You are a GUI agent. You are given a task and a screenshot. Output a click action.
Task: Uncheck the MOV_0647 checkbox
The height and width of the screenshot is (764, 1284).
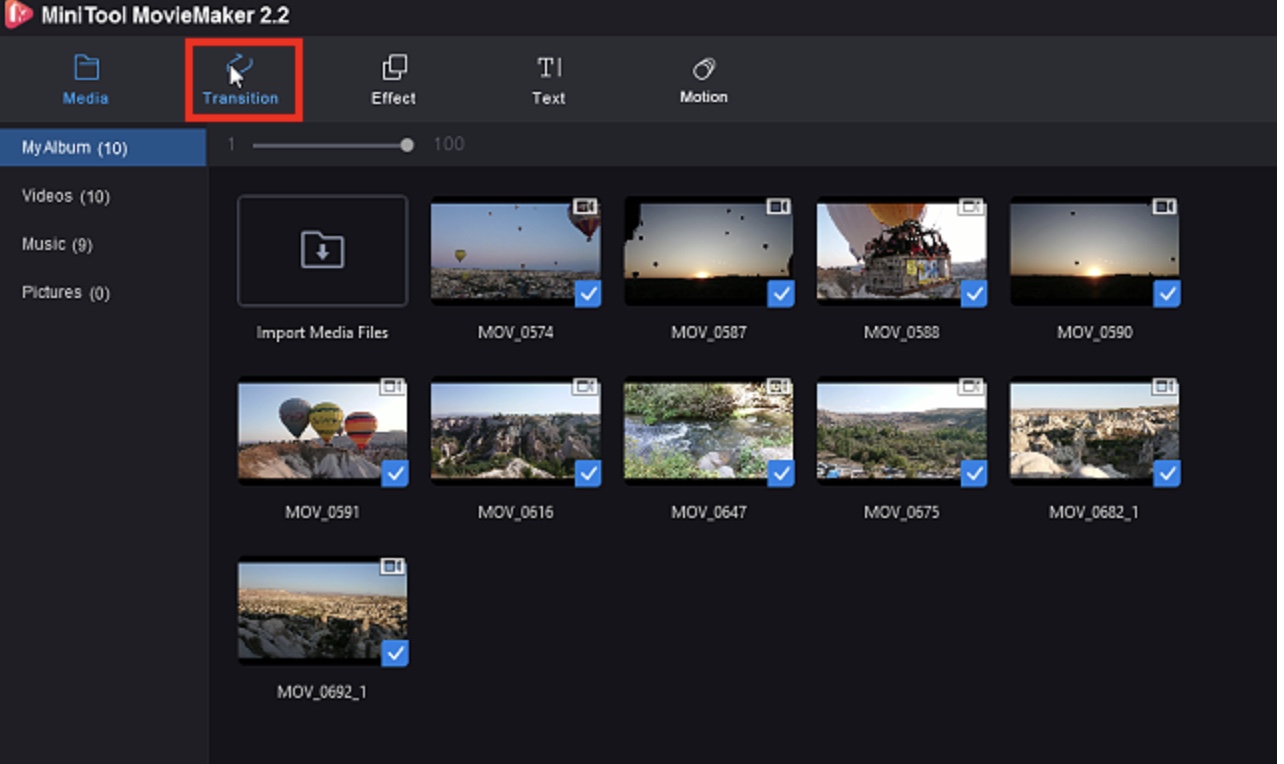point(781,473)
